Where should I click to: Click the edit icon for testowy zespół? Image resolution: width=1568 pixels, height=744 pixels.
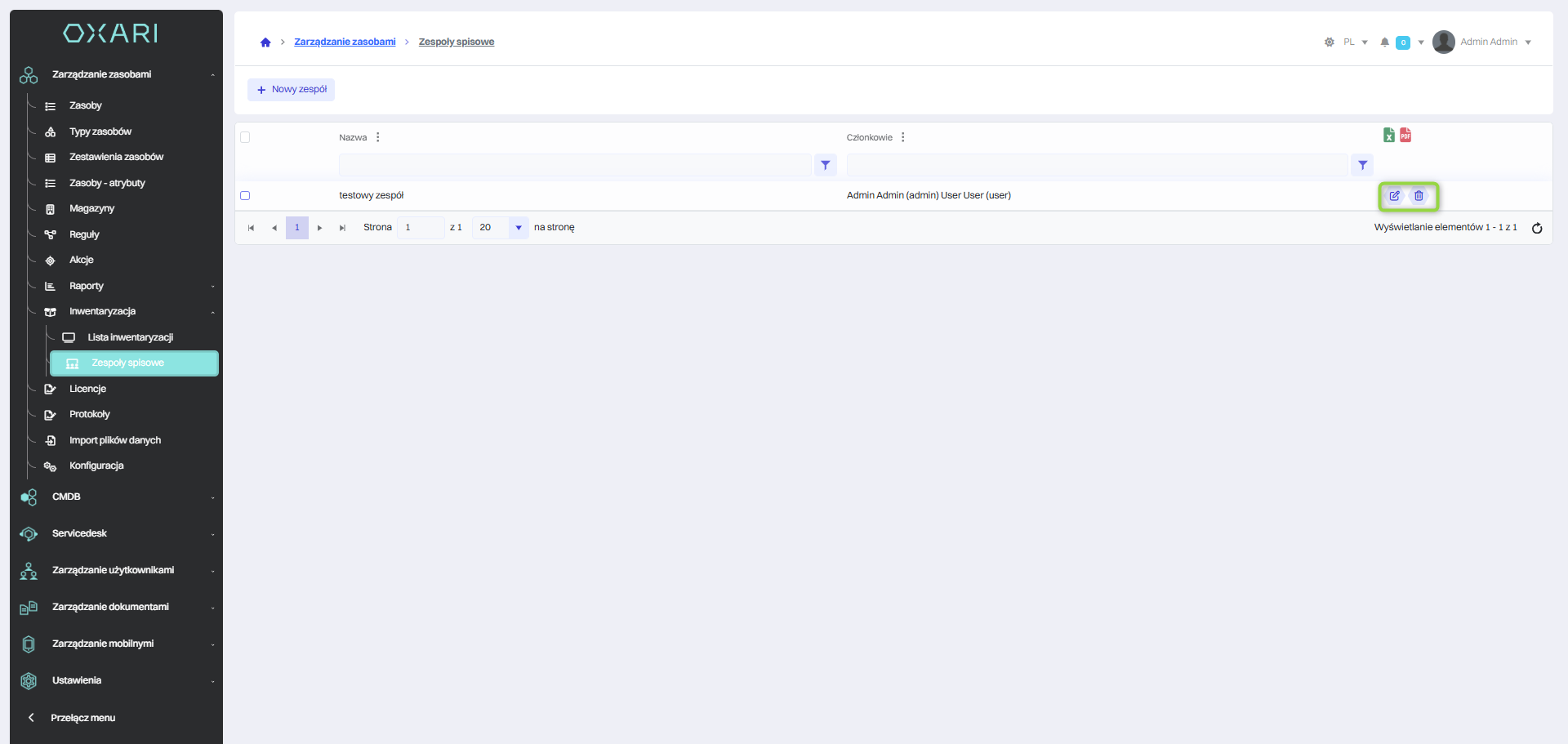click(1394, 196)
